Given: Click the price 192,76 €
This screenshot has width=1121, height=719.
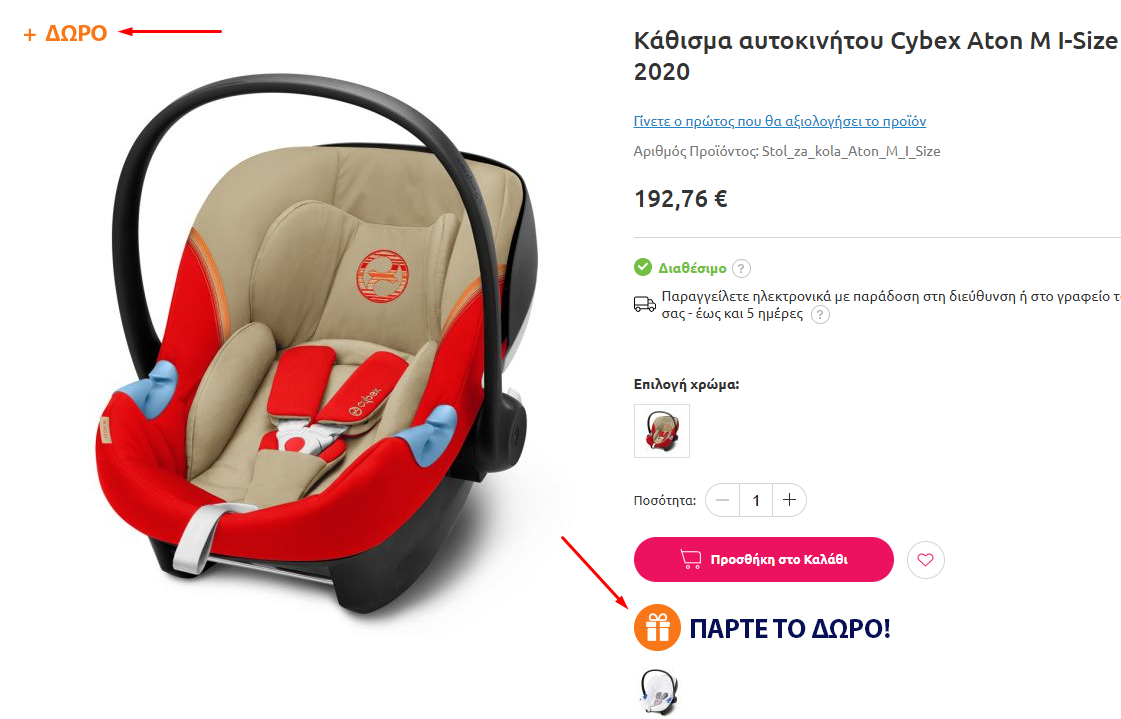Looking at the screenshot, I should [681, 199].
